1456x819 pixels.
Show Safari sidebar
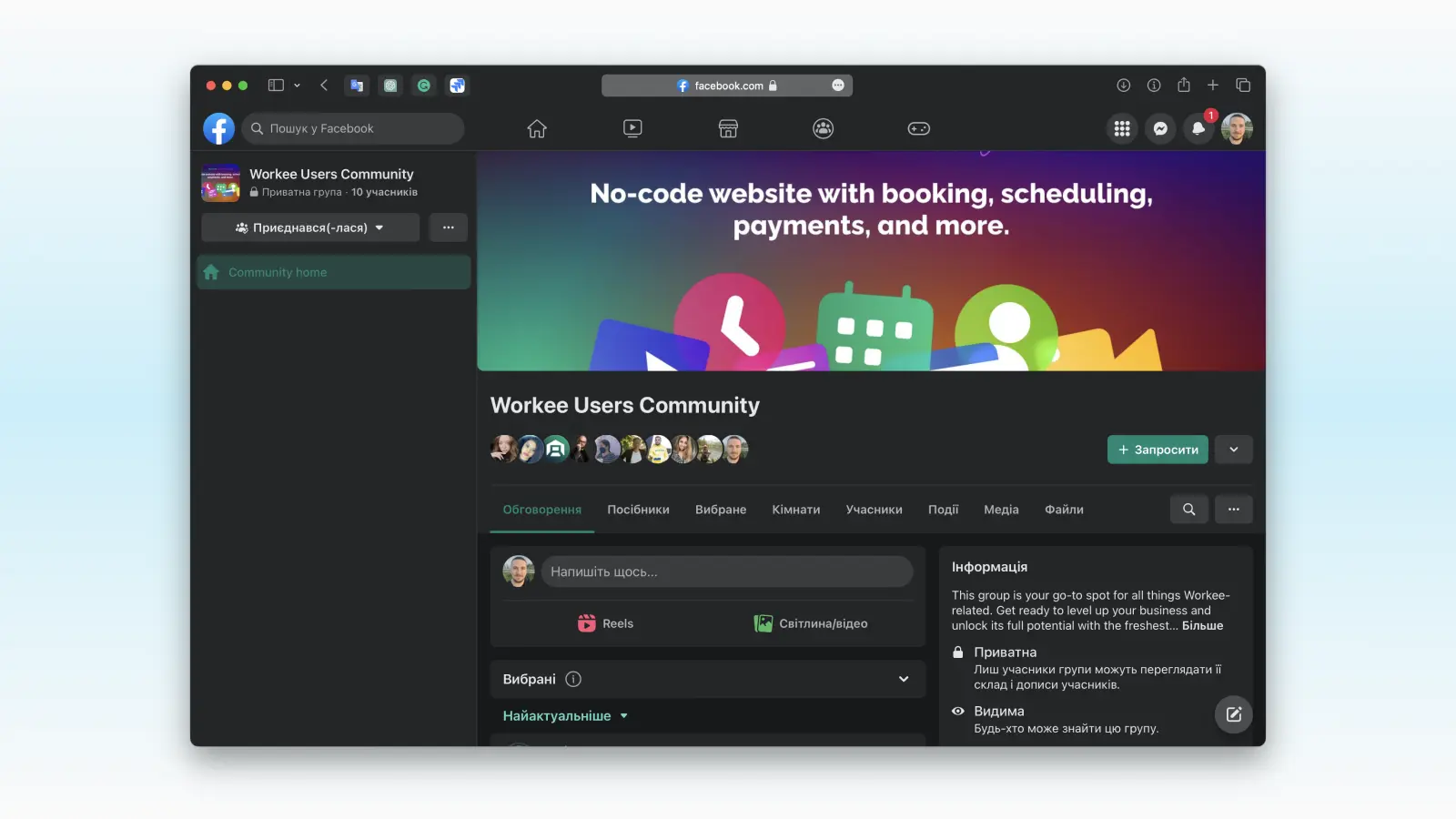click(x=276, y=86)
